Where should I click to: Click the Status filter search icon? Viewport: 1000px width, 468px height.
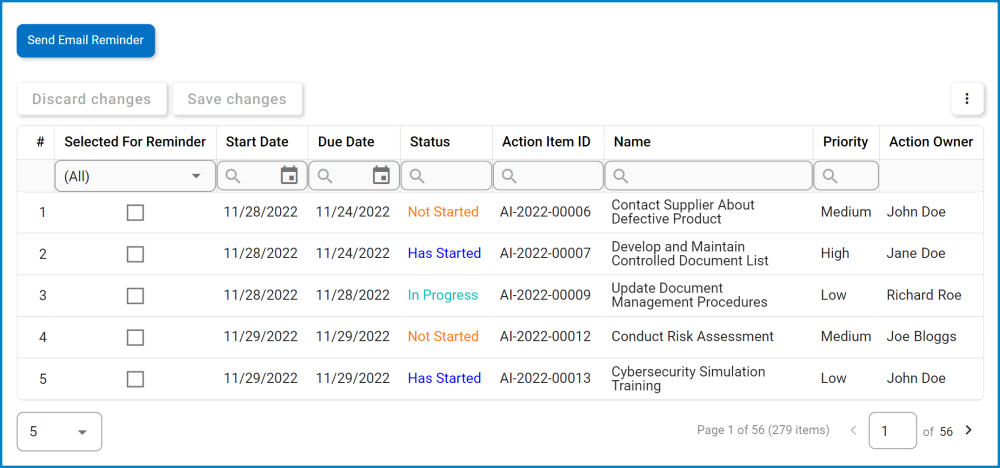click(417, 176)
